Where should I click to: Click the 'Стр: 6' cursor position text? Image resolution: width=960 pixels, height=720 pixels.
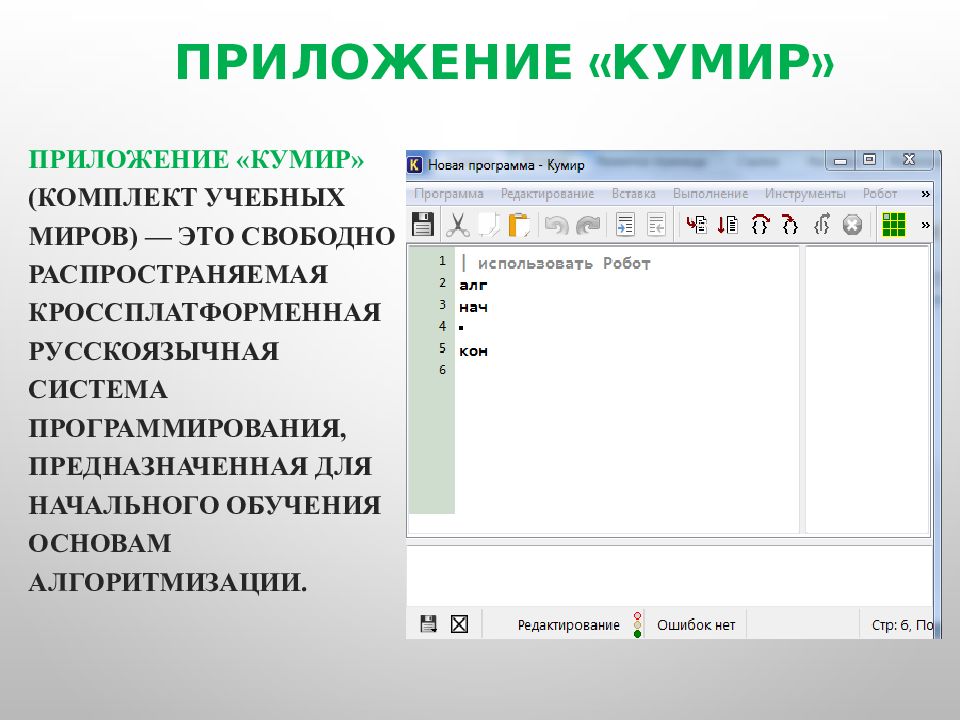click(890, 625)
